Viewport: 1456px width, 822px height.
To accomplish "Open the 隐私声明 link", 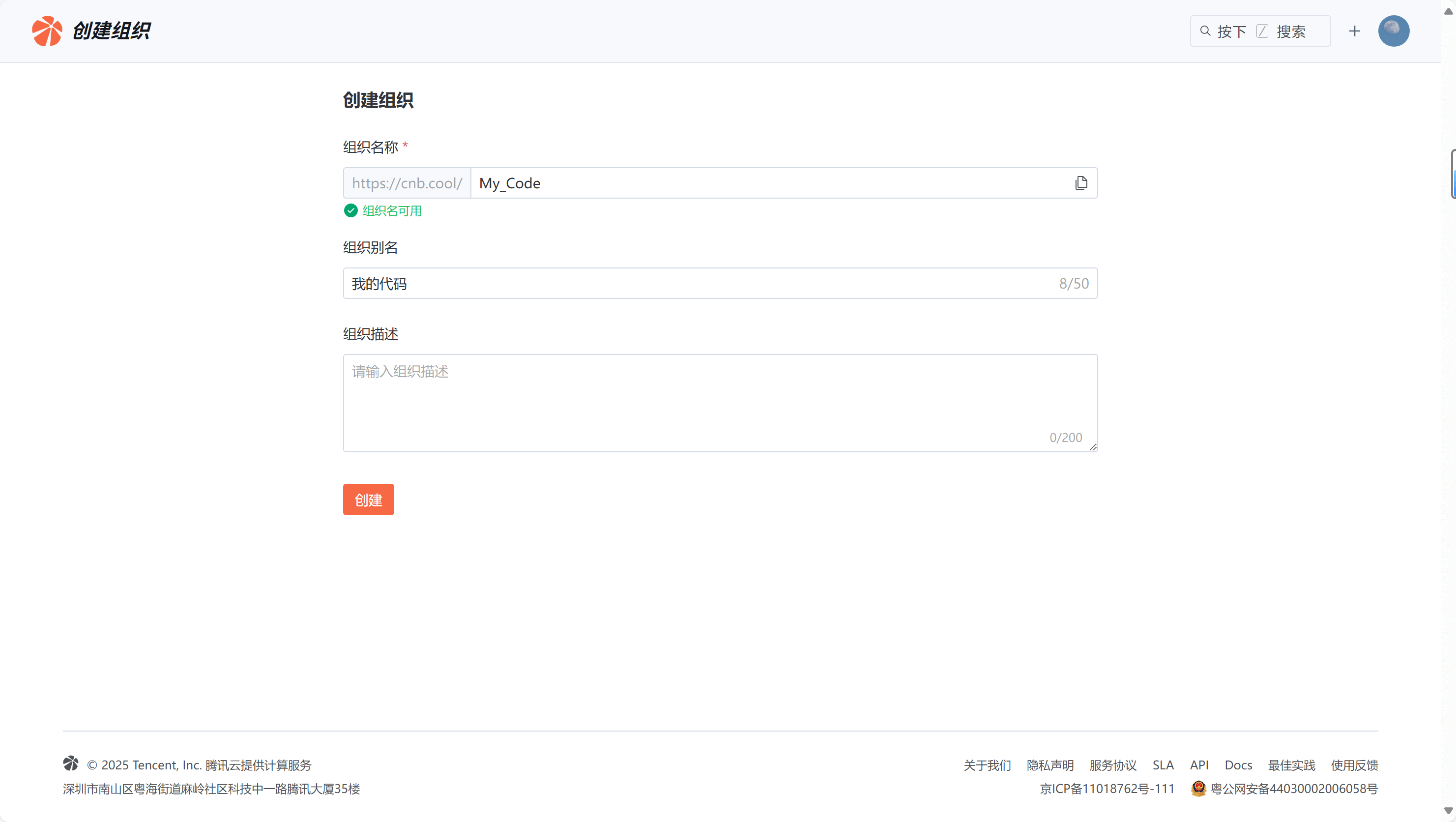I will pos(1049,765).
